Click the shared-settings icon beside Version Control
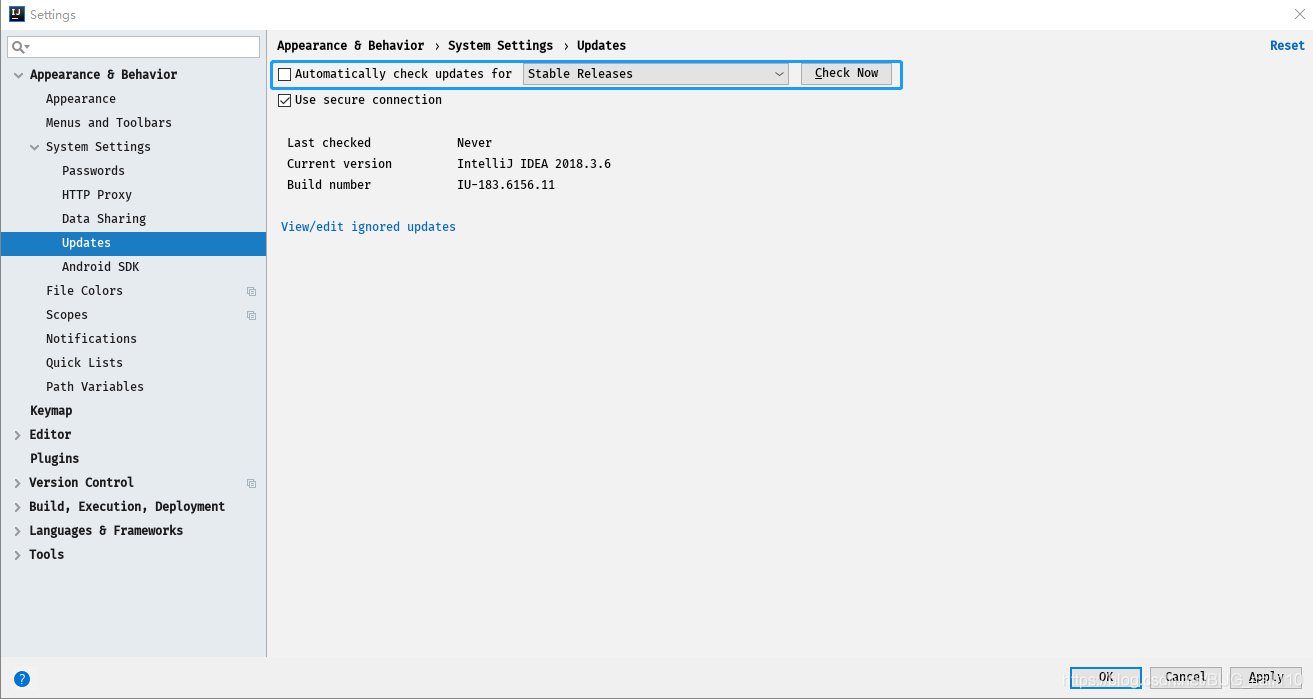The width and height of the screenshot is (1313, 699). (250, 482)
